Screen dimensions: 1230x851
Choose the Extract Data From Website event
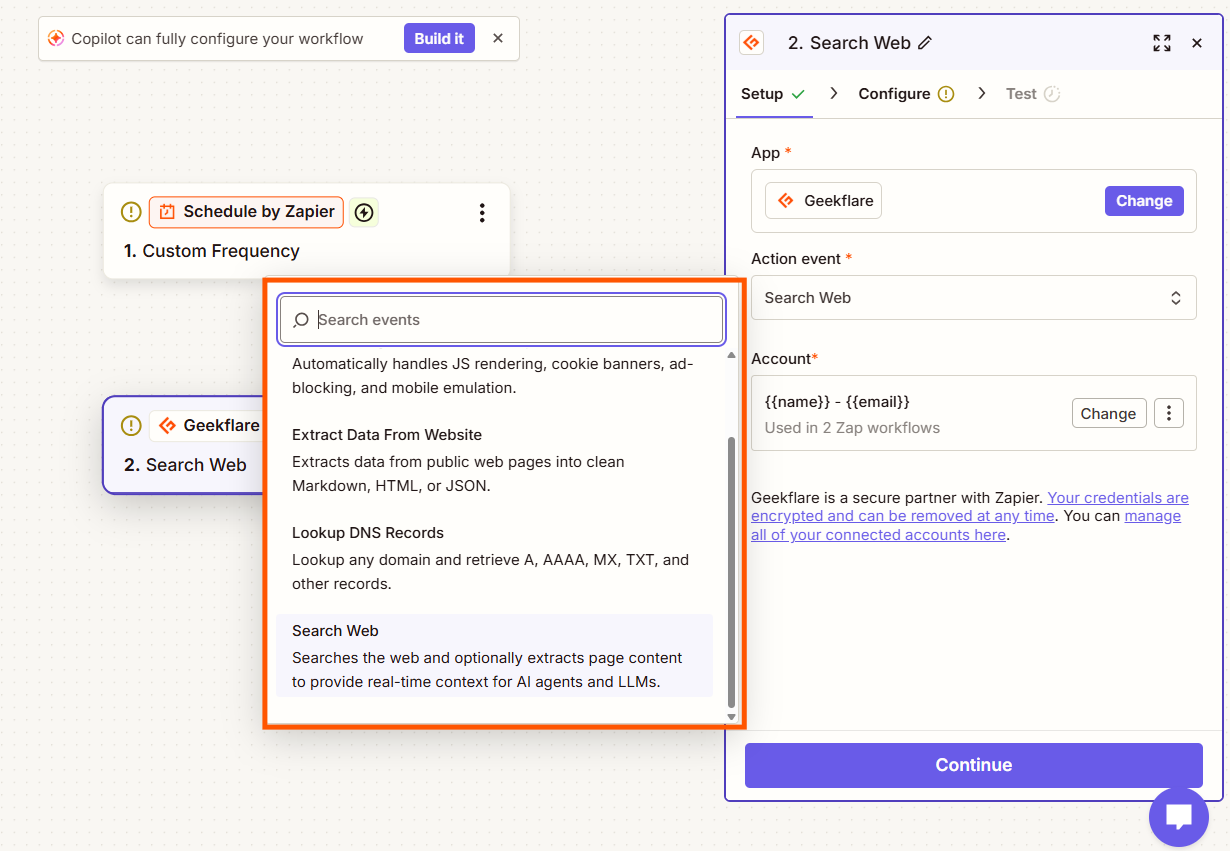(x=494, y=461)
